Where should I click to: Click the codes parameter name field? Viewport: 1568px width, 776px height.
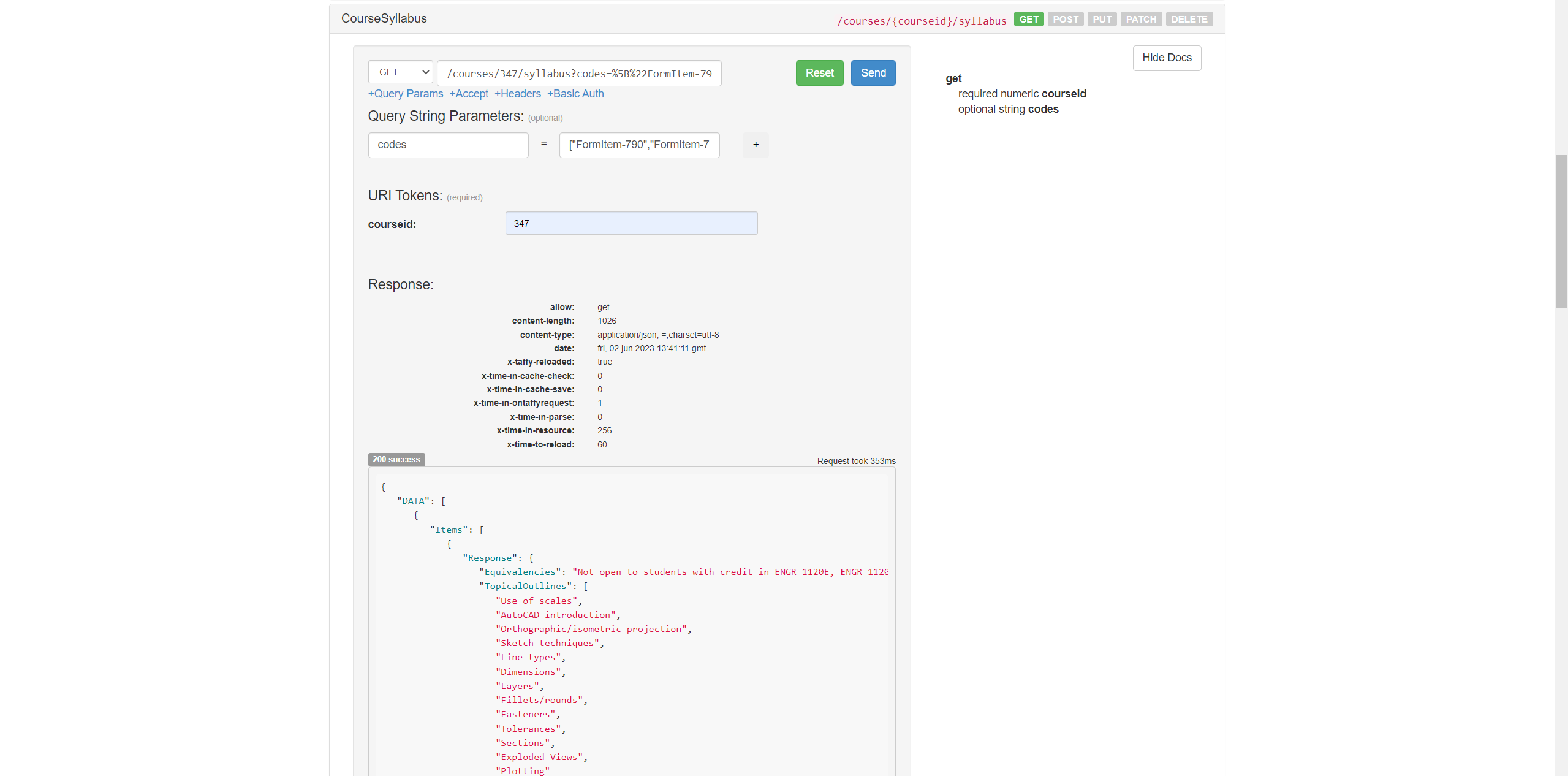tap(448, 145)
